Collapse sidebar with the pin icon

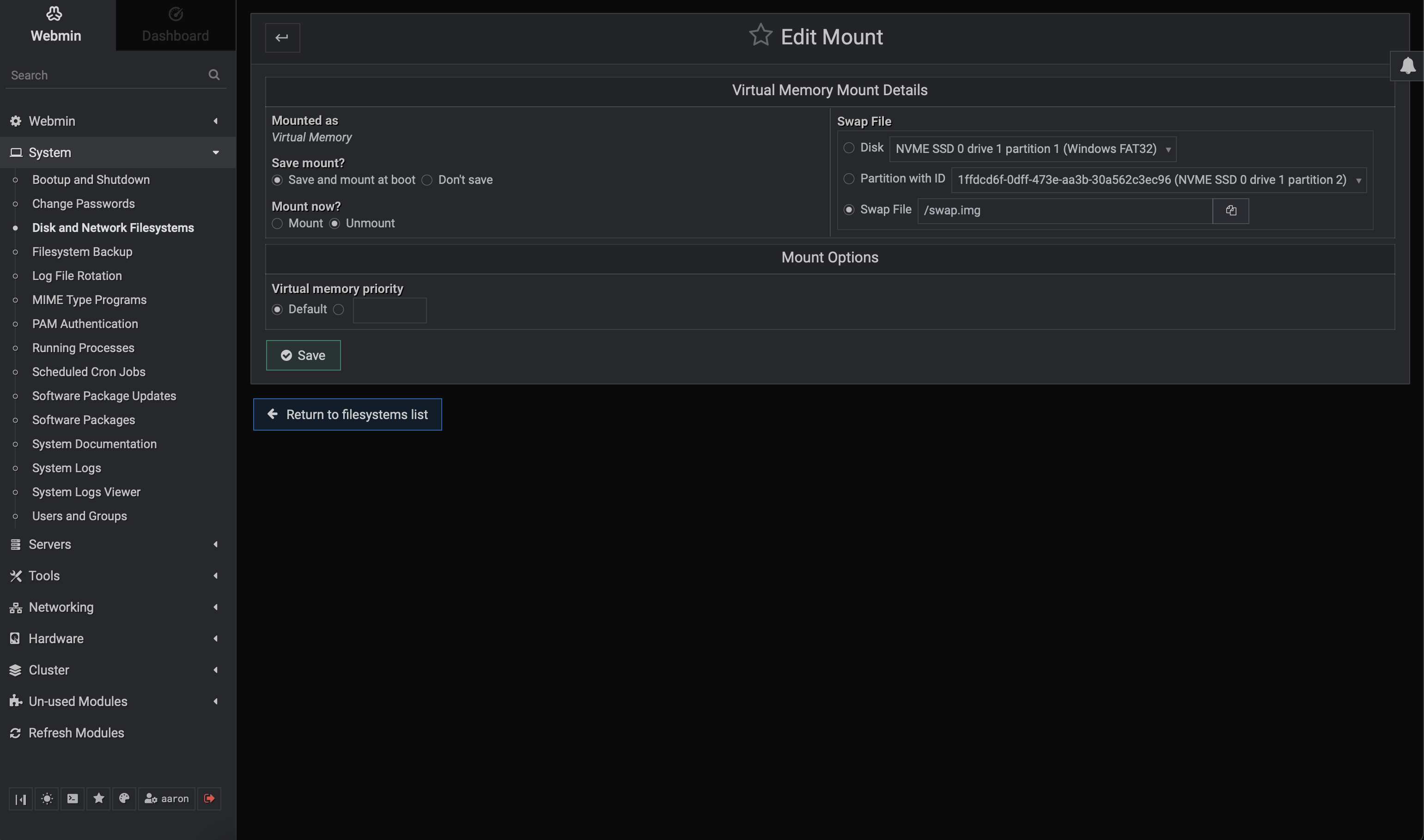(21, 798)
